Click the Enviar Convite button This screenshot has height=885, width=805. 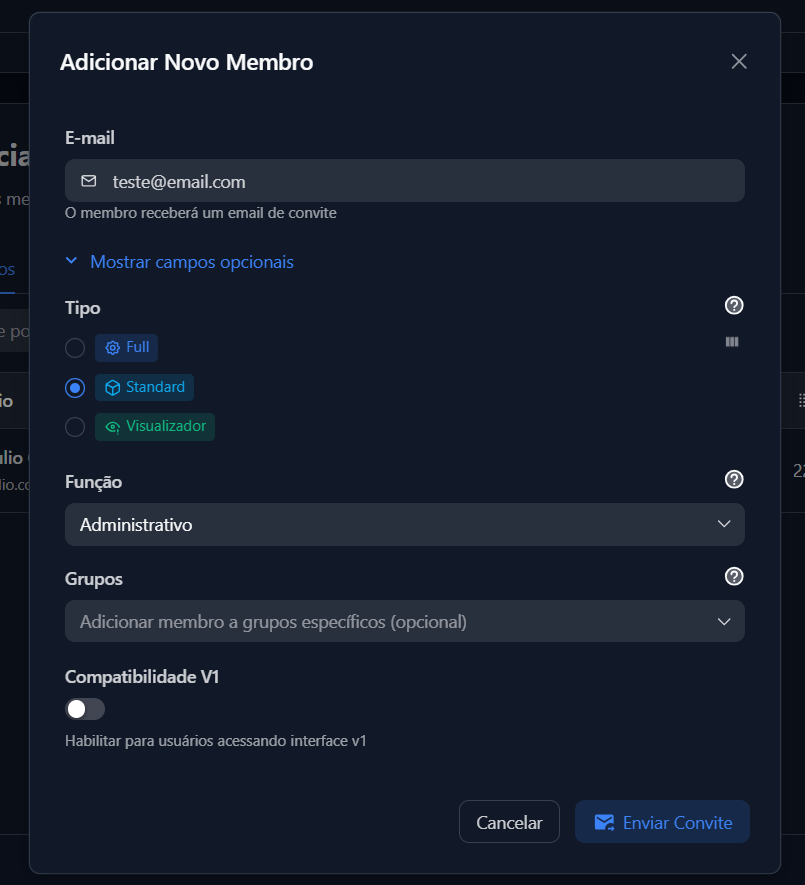(x=662, y=822)
